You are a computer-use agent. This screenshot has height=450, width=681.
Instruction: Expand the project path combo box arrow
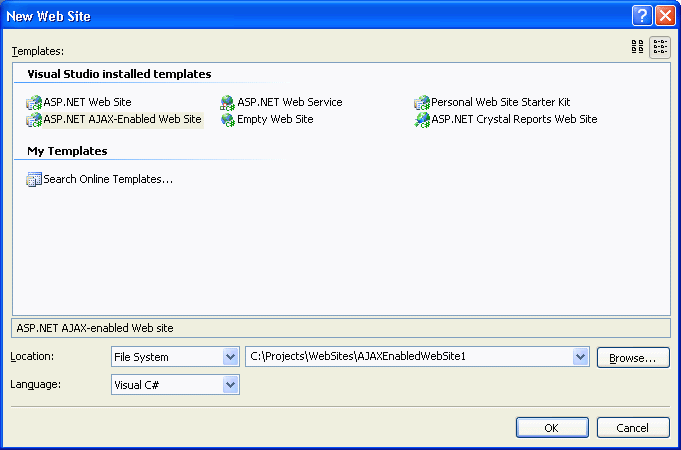point(580,357)
